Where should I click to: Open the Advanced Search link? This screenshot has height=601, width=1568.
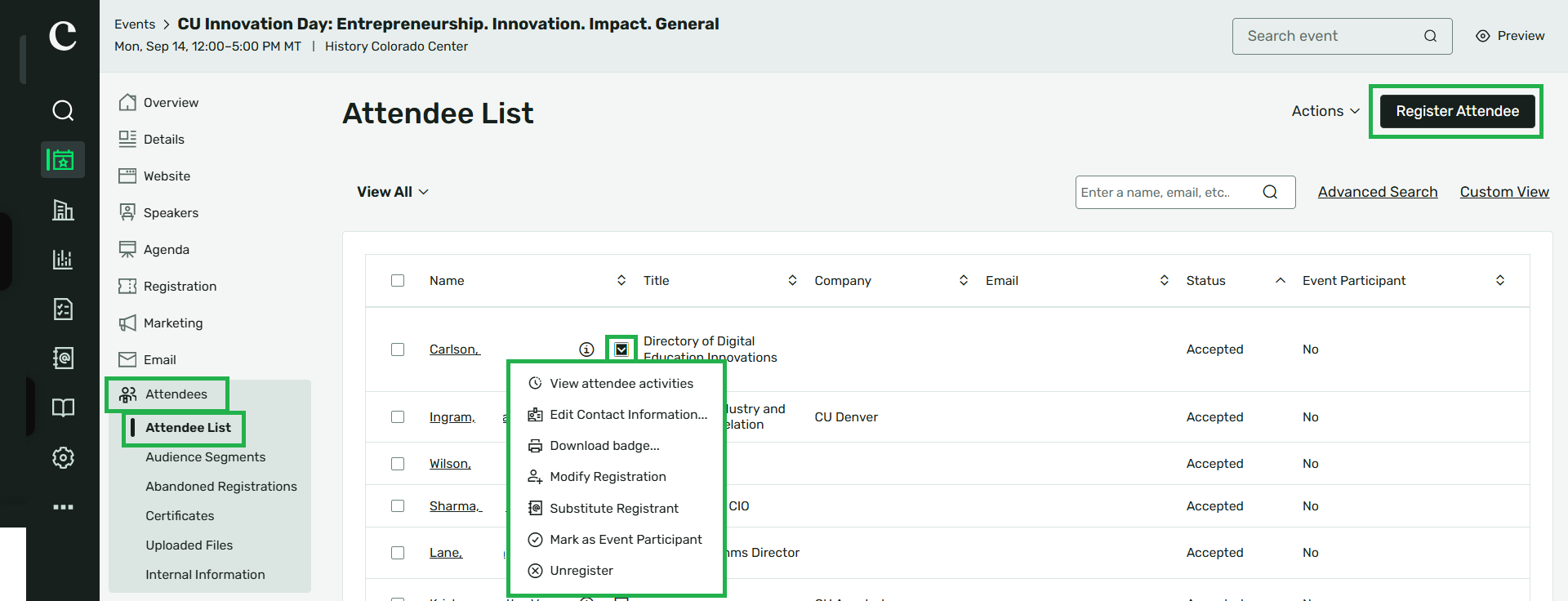[1378, 192]
